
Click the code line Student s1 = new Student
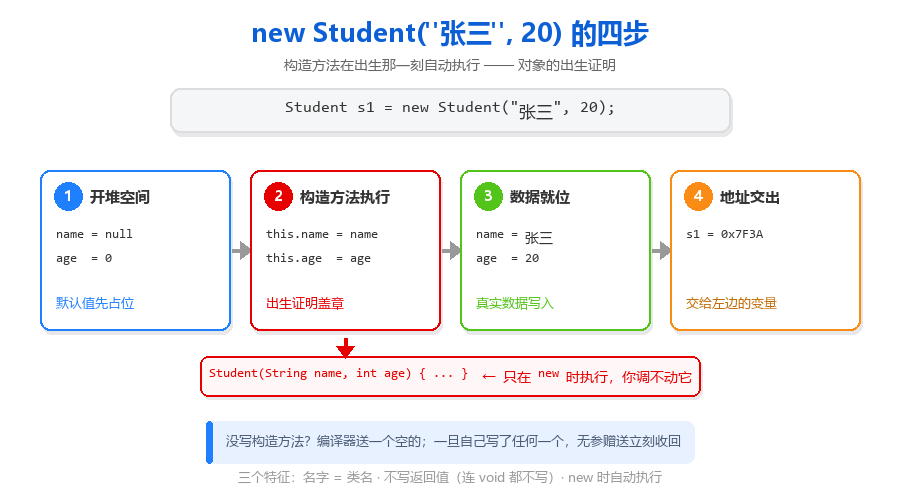(x=450, y=108)
